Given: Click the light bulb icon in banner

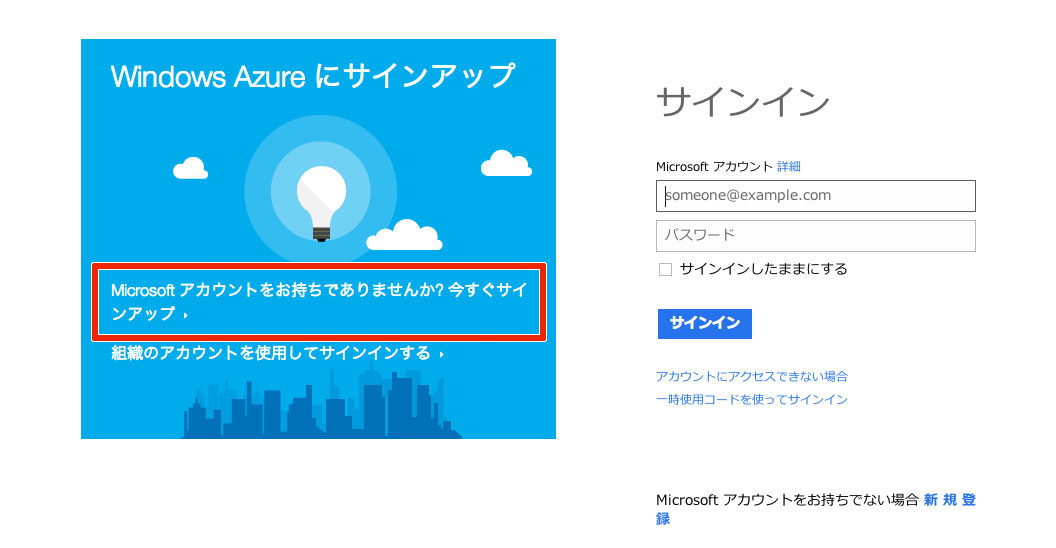Looking at the screenshot, I should (321, 204).
